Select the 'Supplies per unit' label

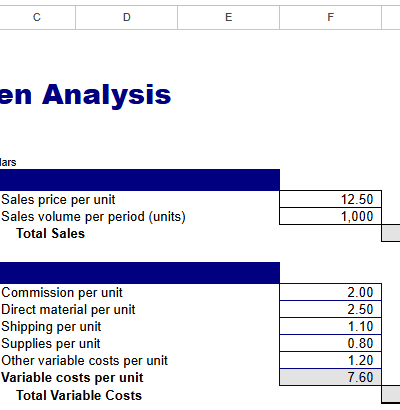pyautogui.click(x=51, y=344)
